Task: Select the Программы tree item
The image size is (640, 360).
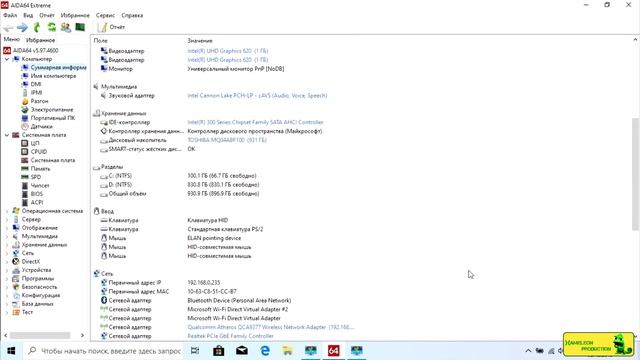Action: point(38,278)
